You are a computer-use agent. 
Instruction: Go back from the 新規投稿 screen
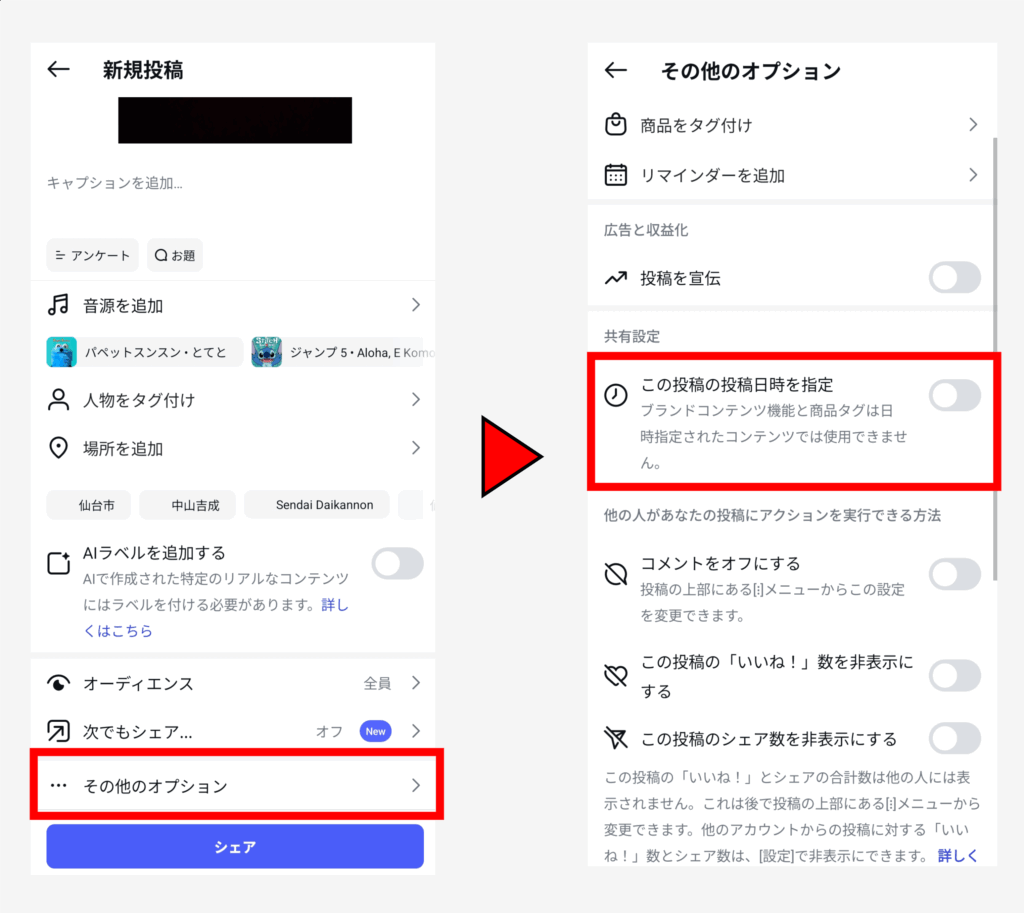[59, 69]
